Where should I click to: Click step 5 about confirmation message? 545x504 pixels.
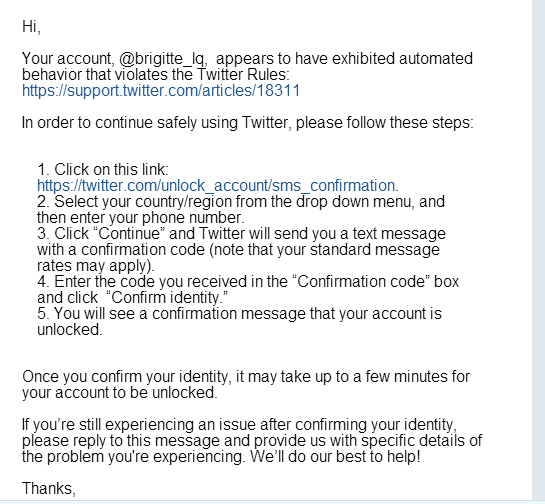(x=239, y=314)
